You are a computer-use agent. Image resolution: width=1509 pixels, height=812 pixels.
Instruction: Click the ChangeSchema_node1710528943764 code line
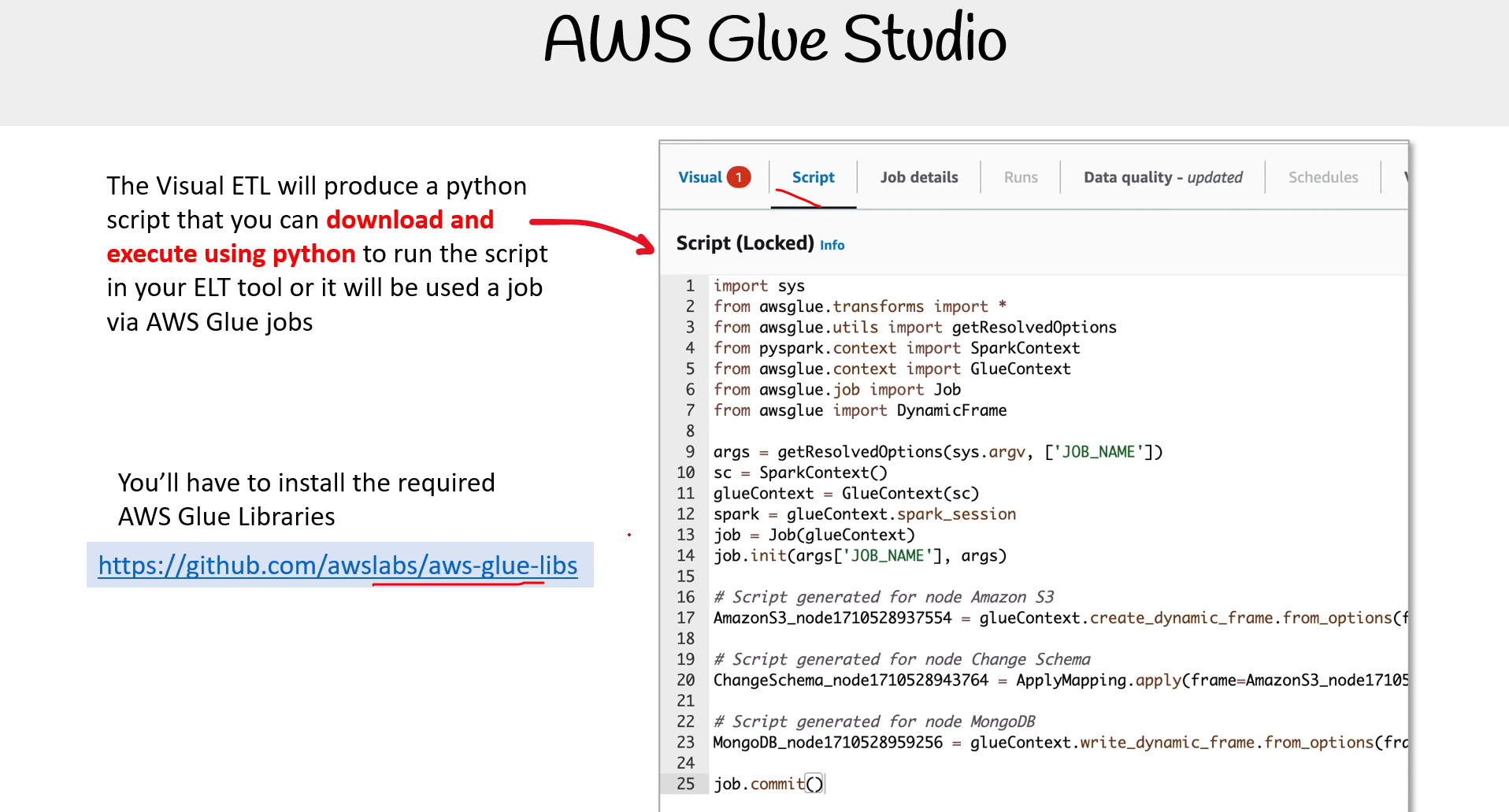(1060, 680)
